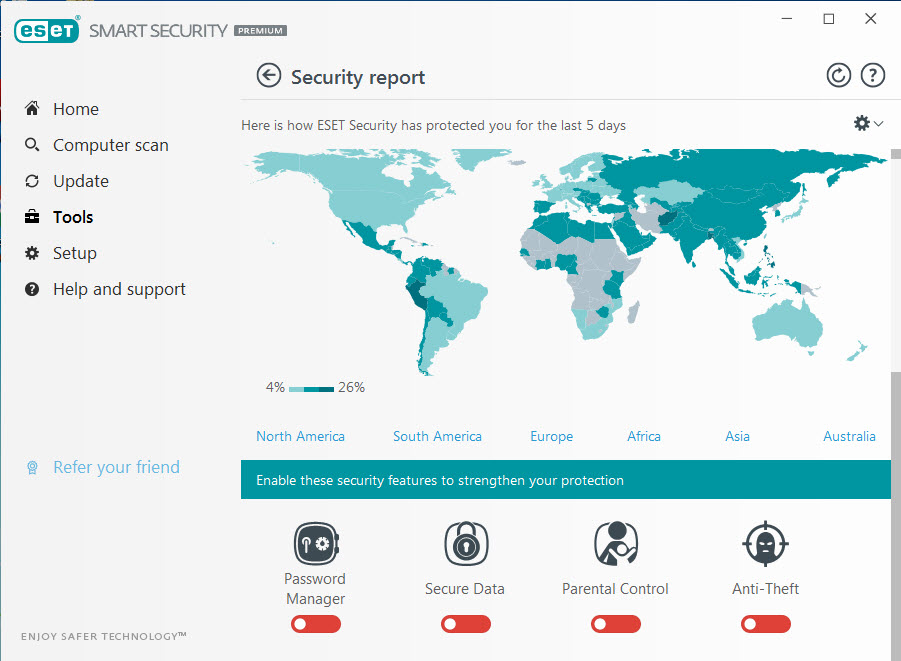Viewport: 901px width, 661px height.
Task: Enable the Password Manager toggle
Action: (315, 624)
